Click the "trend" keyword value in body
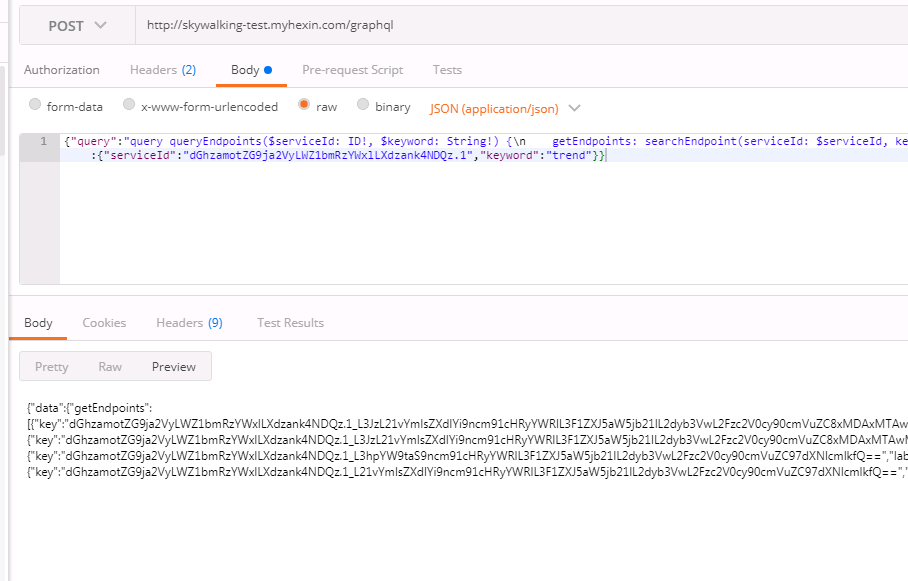 click(569, 155)
